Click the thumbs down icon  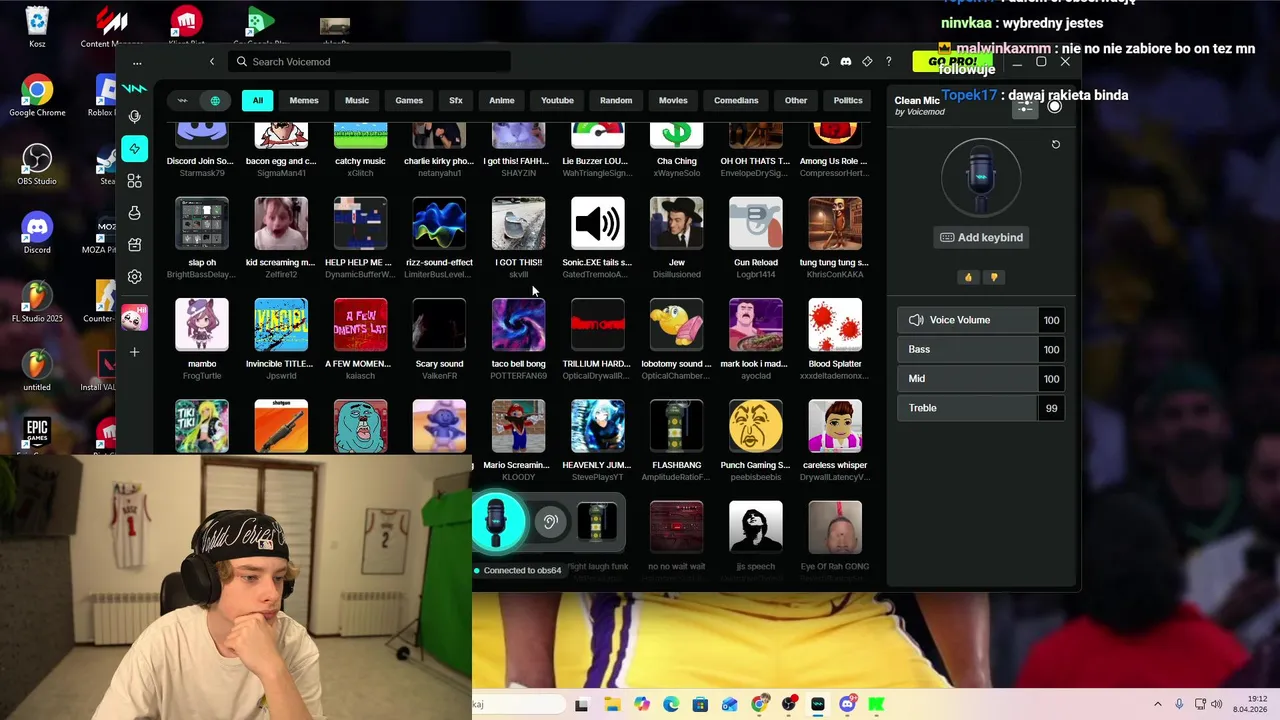click(993, 277)
